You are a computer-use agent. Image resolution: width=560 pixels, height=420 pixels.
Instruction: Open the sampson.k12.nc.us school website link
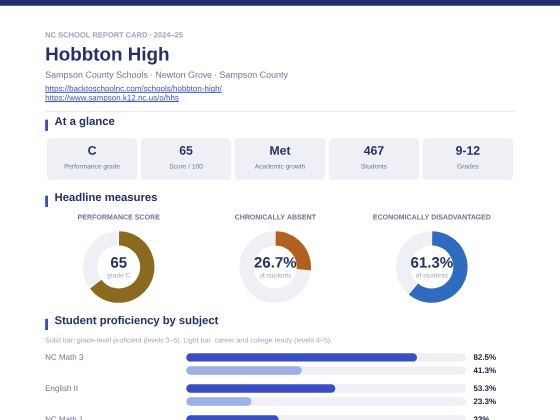point(112,98)
